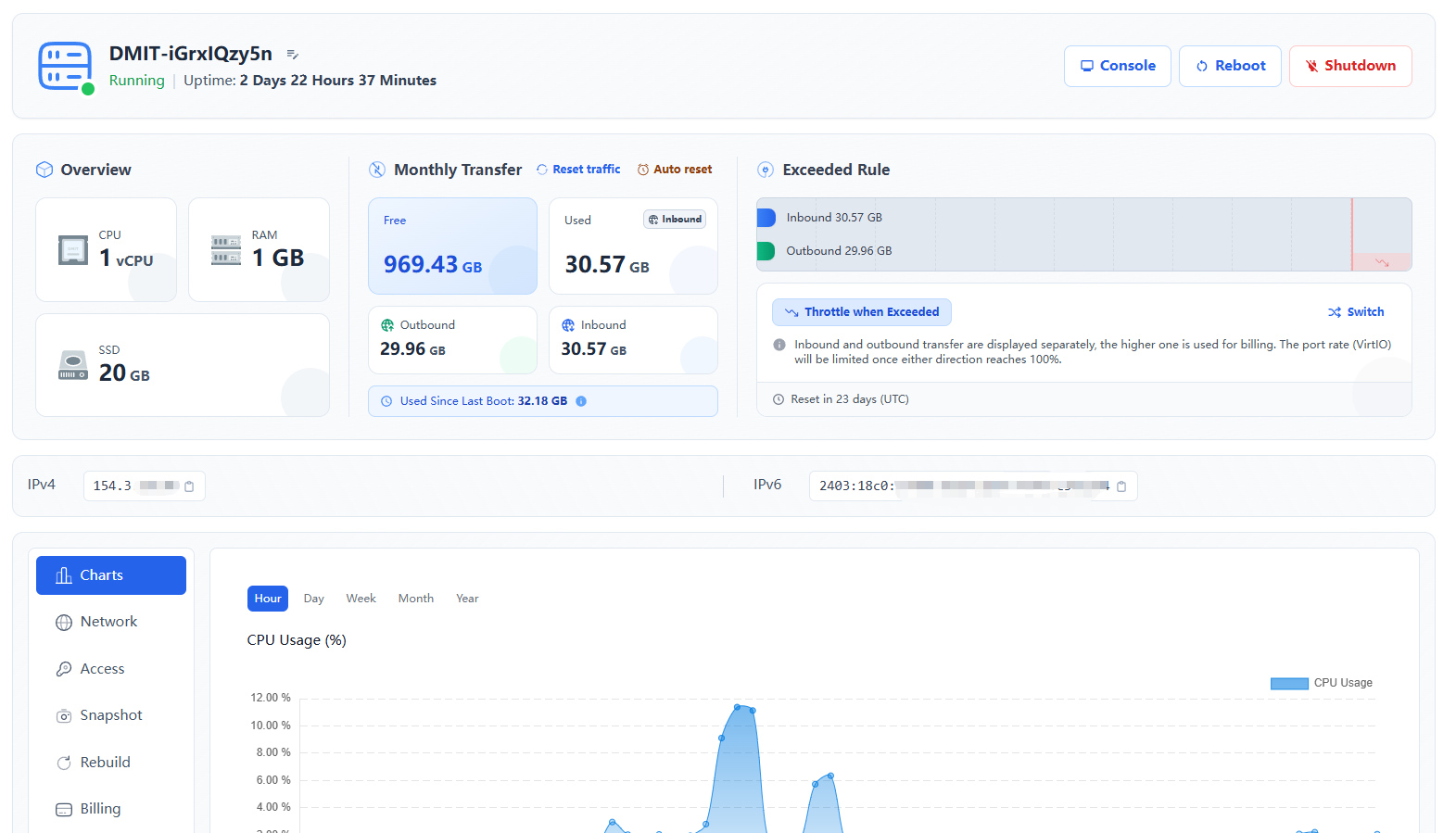Switch the exceeded rule
This screenshot has width=1456, height=833.
pyautogui.click(x=1356, y=312)
